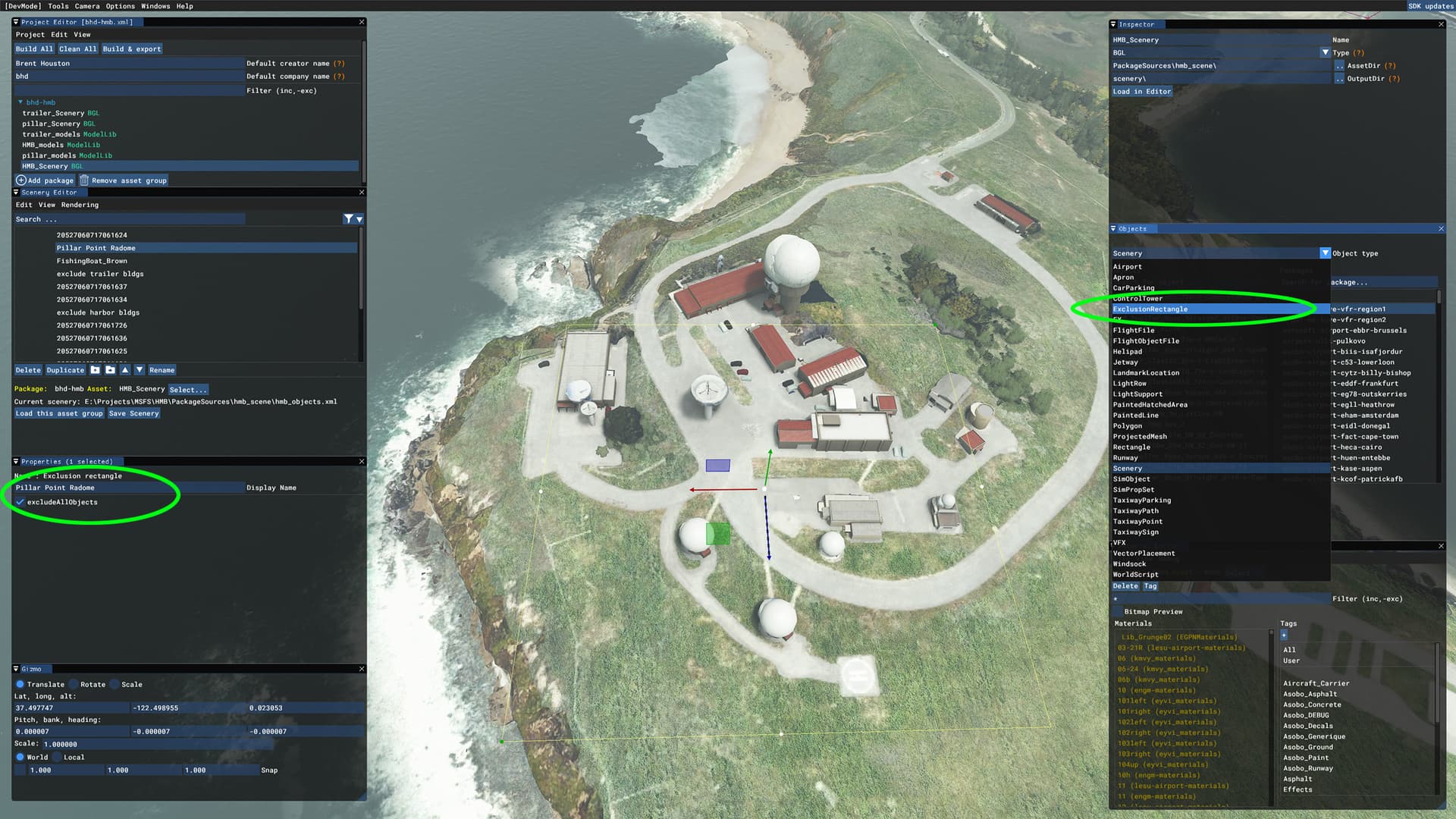Choose ExclusionRectangle in object type list

1150,309
